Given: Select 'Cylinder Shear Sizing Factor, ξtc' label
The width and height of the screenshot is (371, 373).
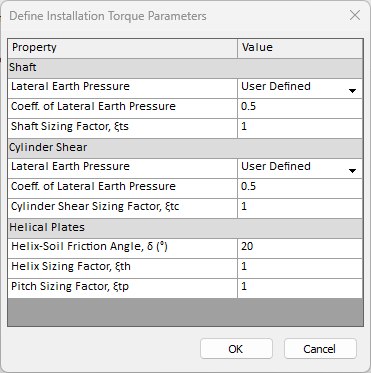Looking at the screenshot, I should click(95, 206).
